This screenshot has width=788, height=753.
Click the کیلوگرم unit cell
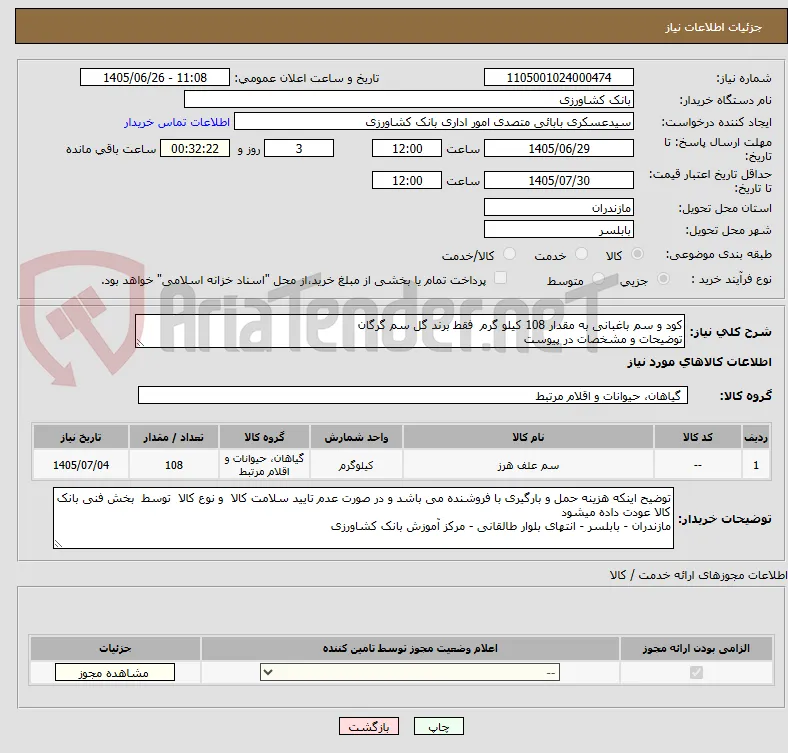click(x=356, y=465)
